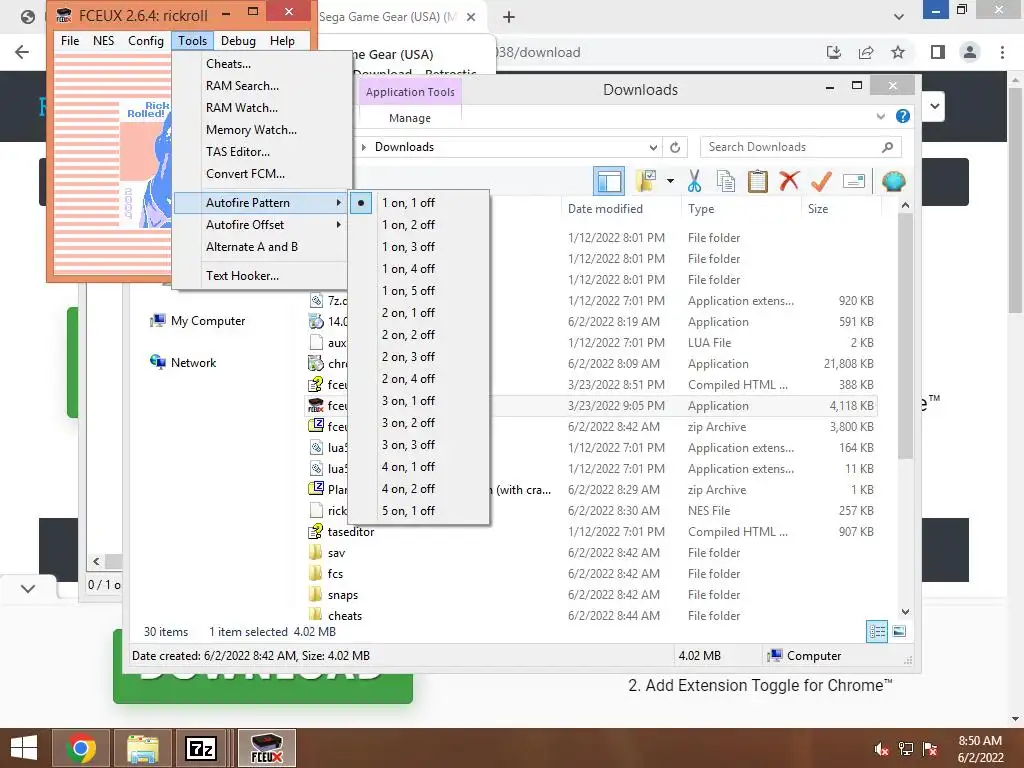Open RAM Search... from Tools menu
The image size is (1024, 768).
[260, 86]
